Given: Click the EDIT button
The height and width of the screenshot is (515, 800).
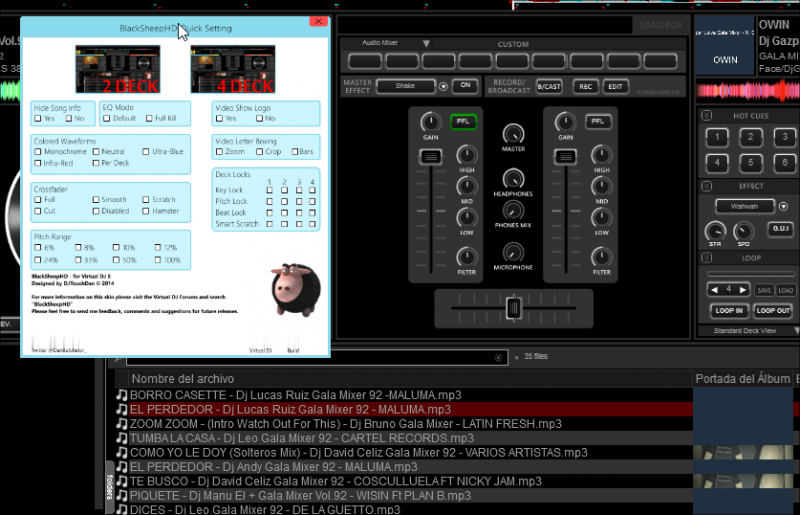Looking at the screenshot, I should [615, 87].
